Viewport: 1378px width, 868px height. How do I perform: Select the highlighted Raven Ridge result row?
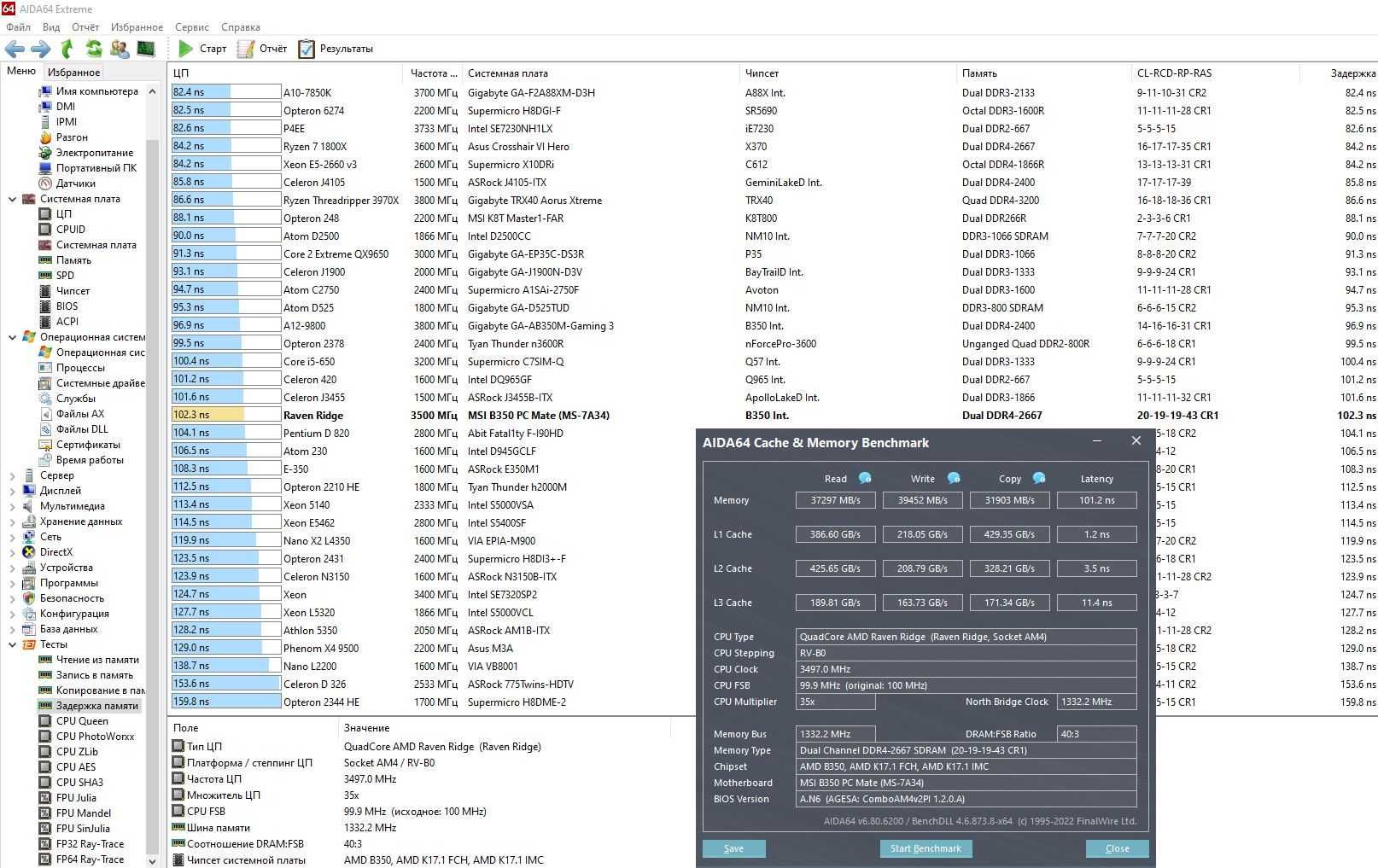click(x=773, y=416)
